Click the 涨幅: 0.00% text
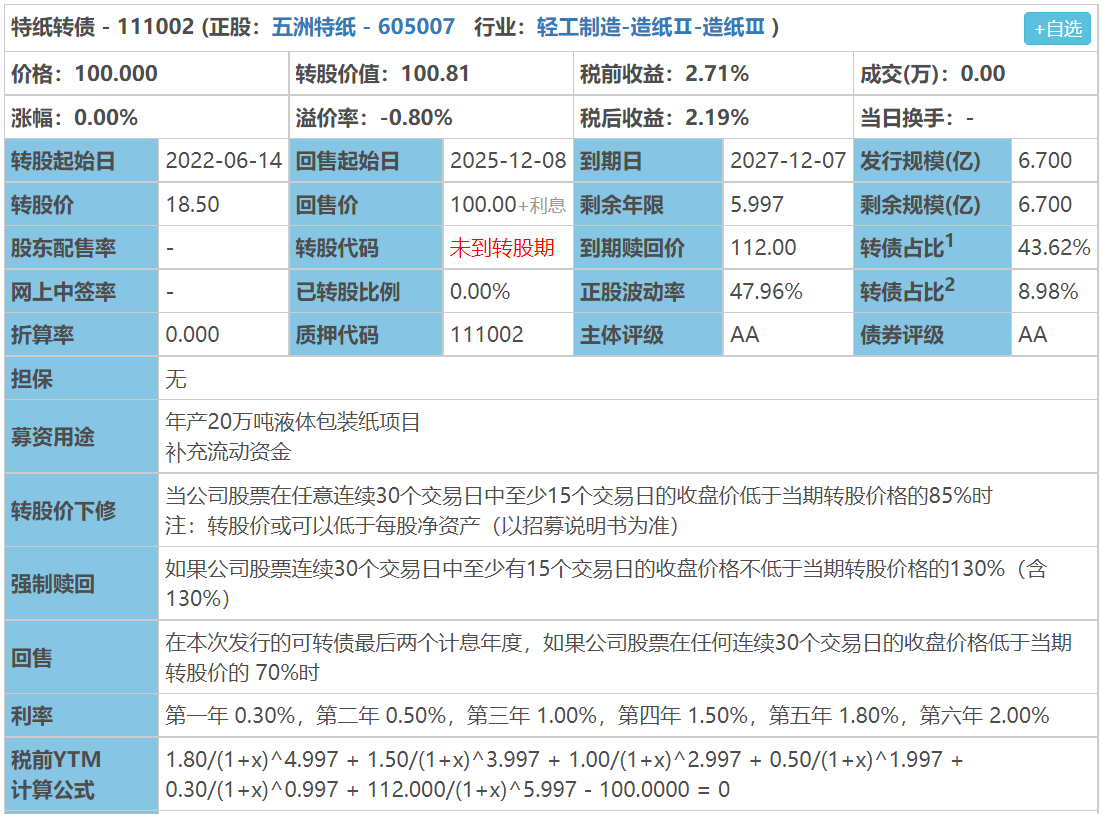The height and width of the screenshot is (814, 1102). click(x=74, y=117)
